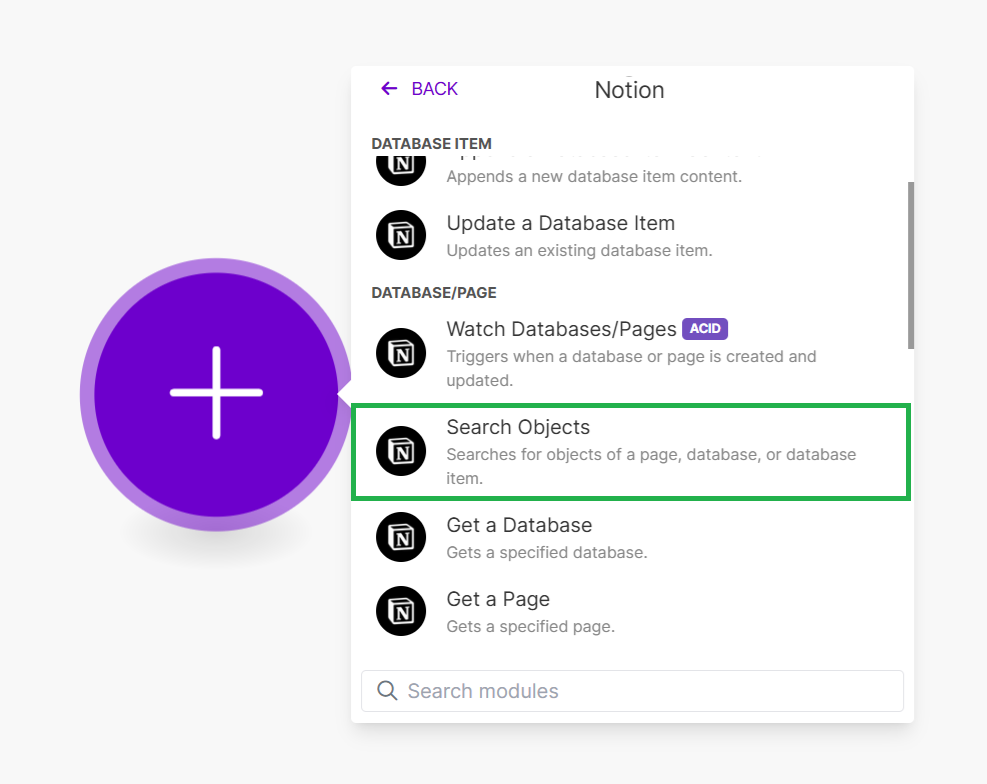Image resolution: width=987 pixels, height=784 pixels.
Task: Select the Update a Database Item module
Action: point(629,235)
